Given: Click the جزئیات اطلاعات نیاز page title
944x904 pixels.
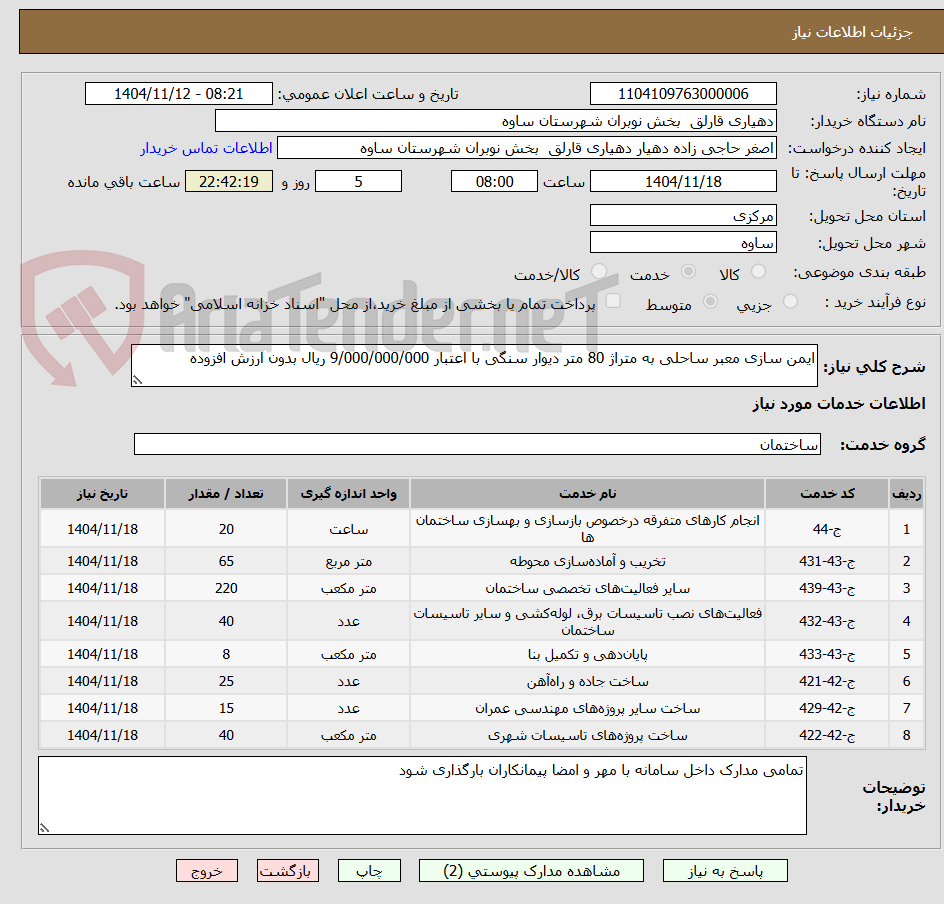Looking at the screenshot, I should tap(852, 32).
